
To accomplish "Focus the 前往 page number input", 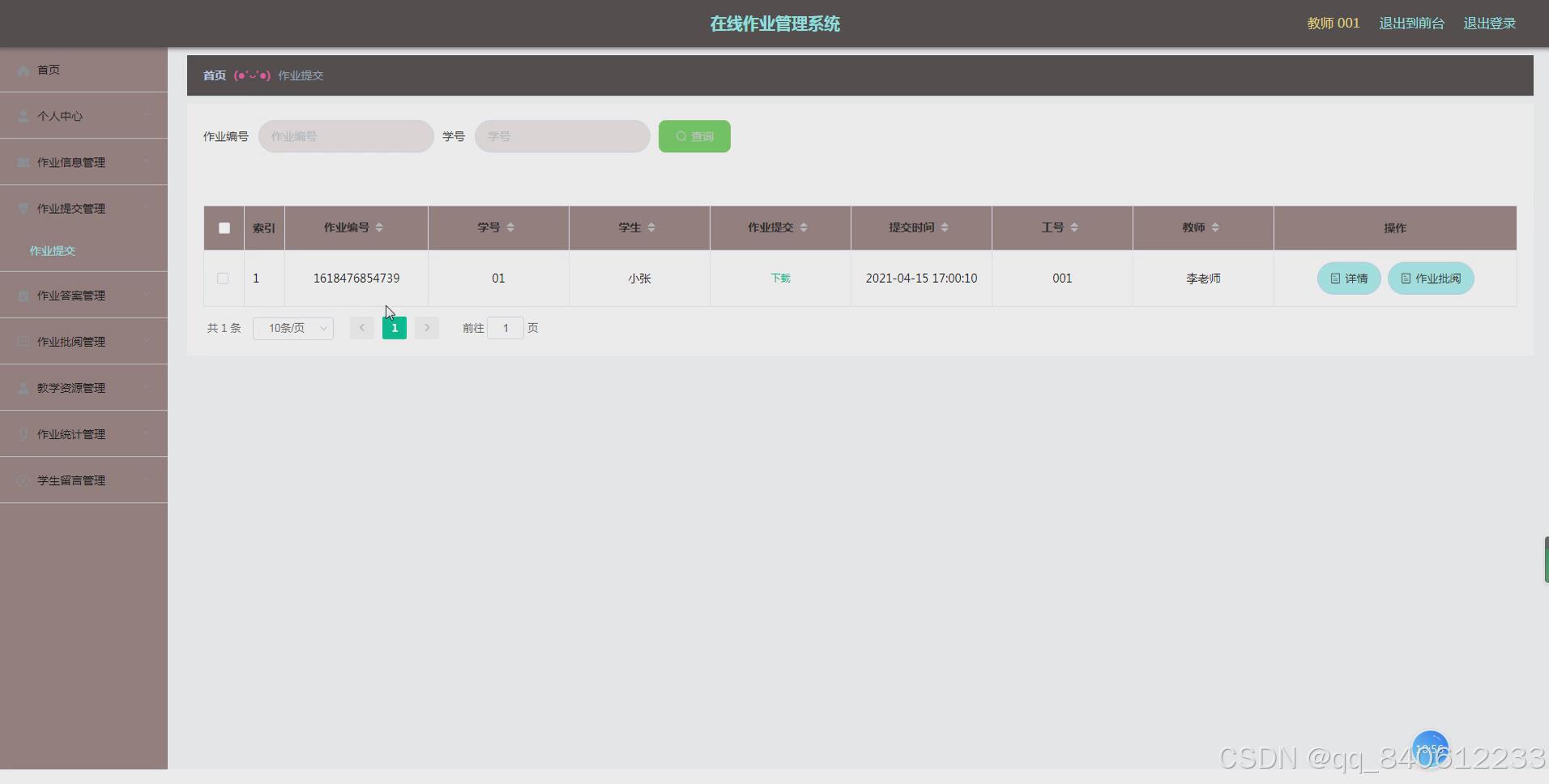I will (506, 328).
